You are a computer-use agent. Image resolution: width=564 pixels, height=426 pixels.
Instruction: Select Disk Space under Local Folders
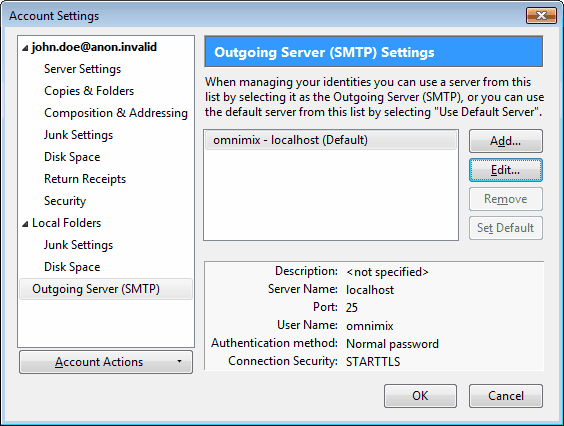tap(72, 267)
